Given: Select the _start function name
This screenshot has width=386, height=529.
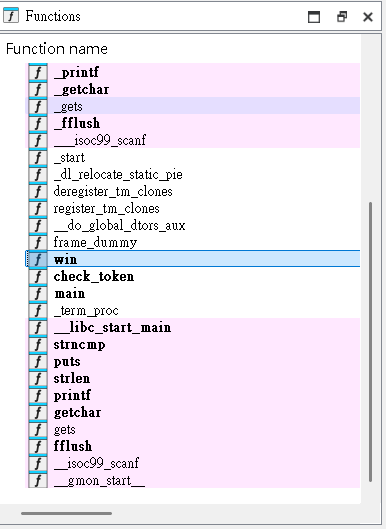Looking at the screenshot, I should coord(69,158).
